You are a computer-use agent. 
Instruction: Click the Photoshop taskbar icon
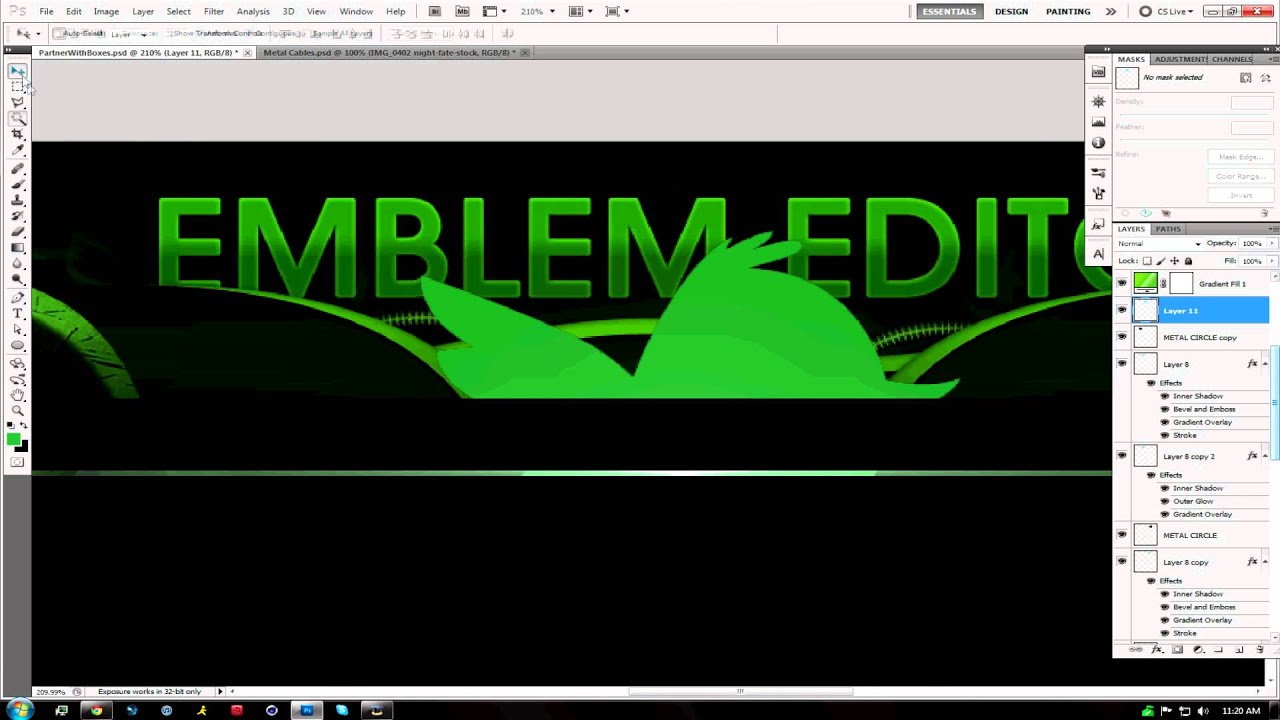(307, 711)
